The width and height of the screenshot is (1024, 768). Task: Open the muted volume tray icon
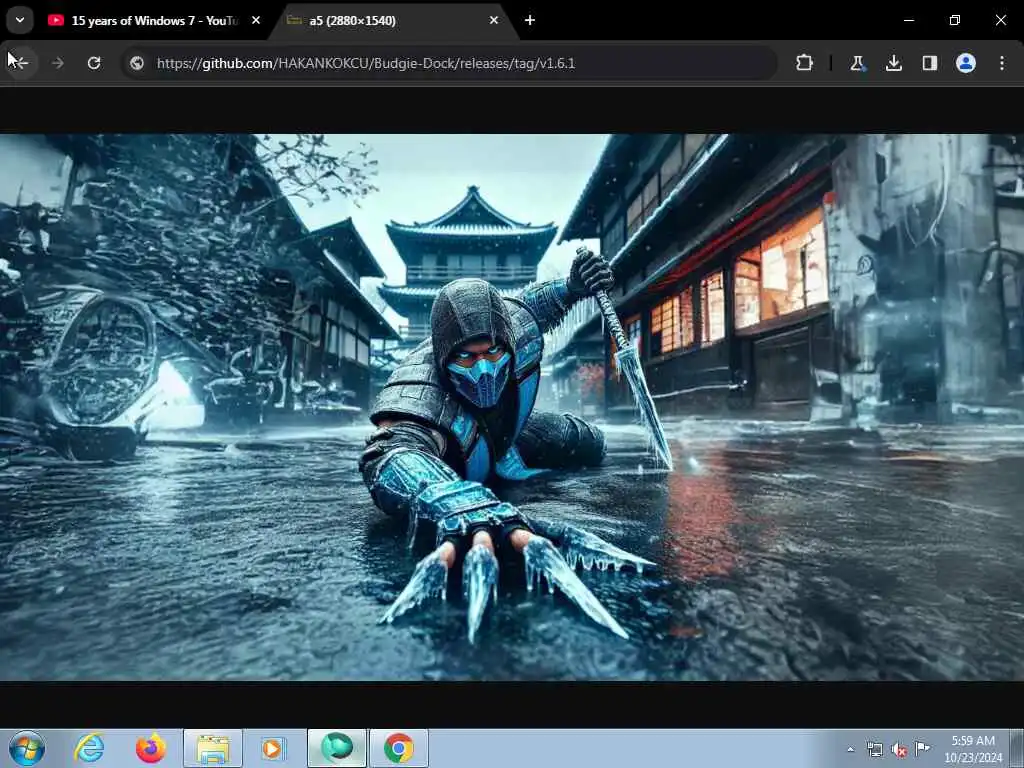click(x=899, y=750)
